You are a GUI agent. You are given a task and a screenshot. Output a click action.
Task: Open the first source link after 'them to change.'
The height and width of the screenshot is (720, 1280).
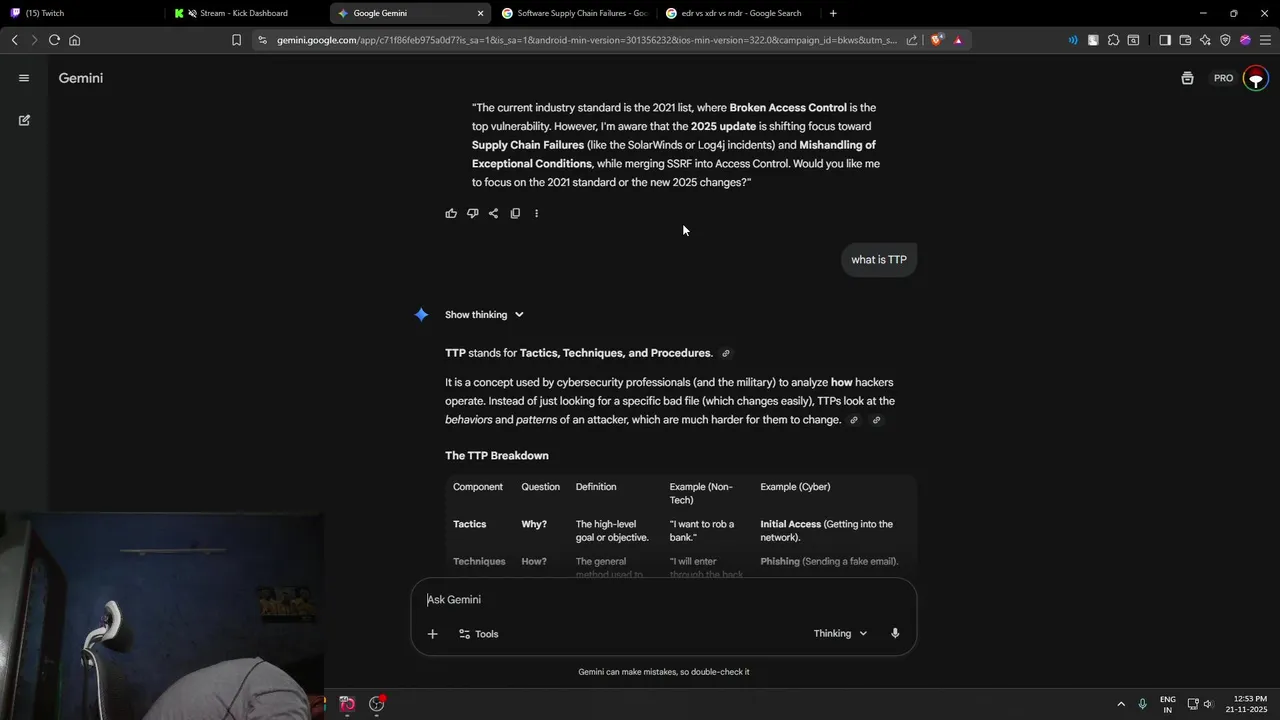[x=853, y=420]
